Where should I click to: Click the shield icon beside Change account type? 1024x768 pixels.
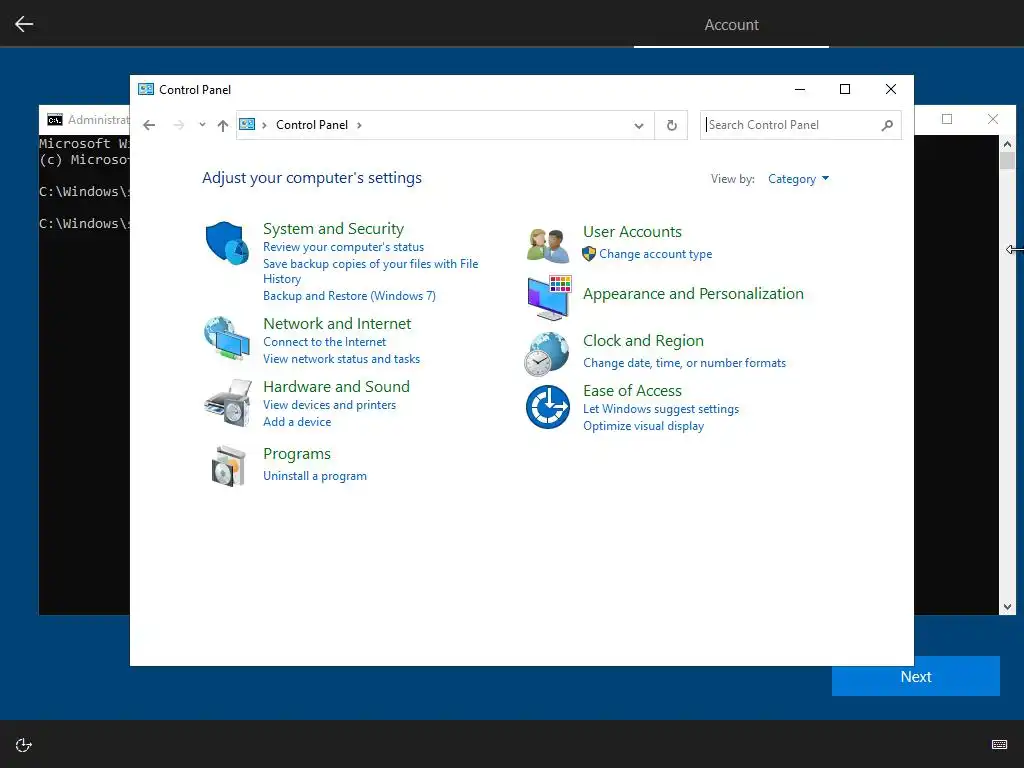(589, 254)
